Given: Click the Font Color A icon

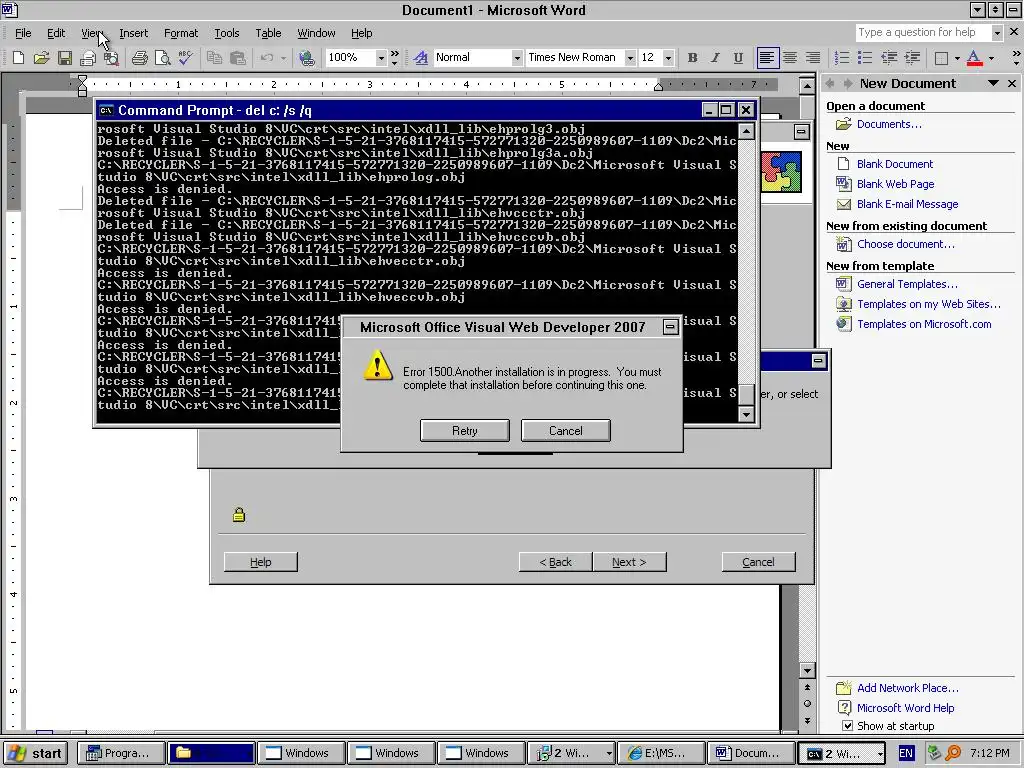Looking at the screenshot, I should (x=974, y=58).
